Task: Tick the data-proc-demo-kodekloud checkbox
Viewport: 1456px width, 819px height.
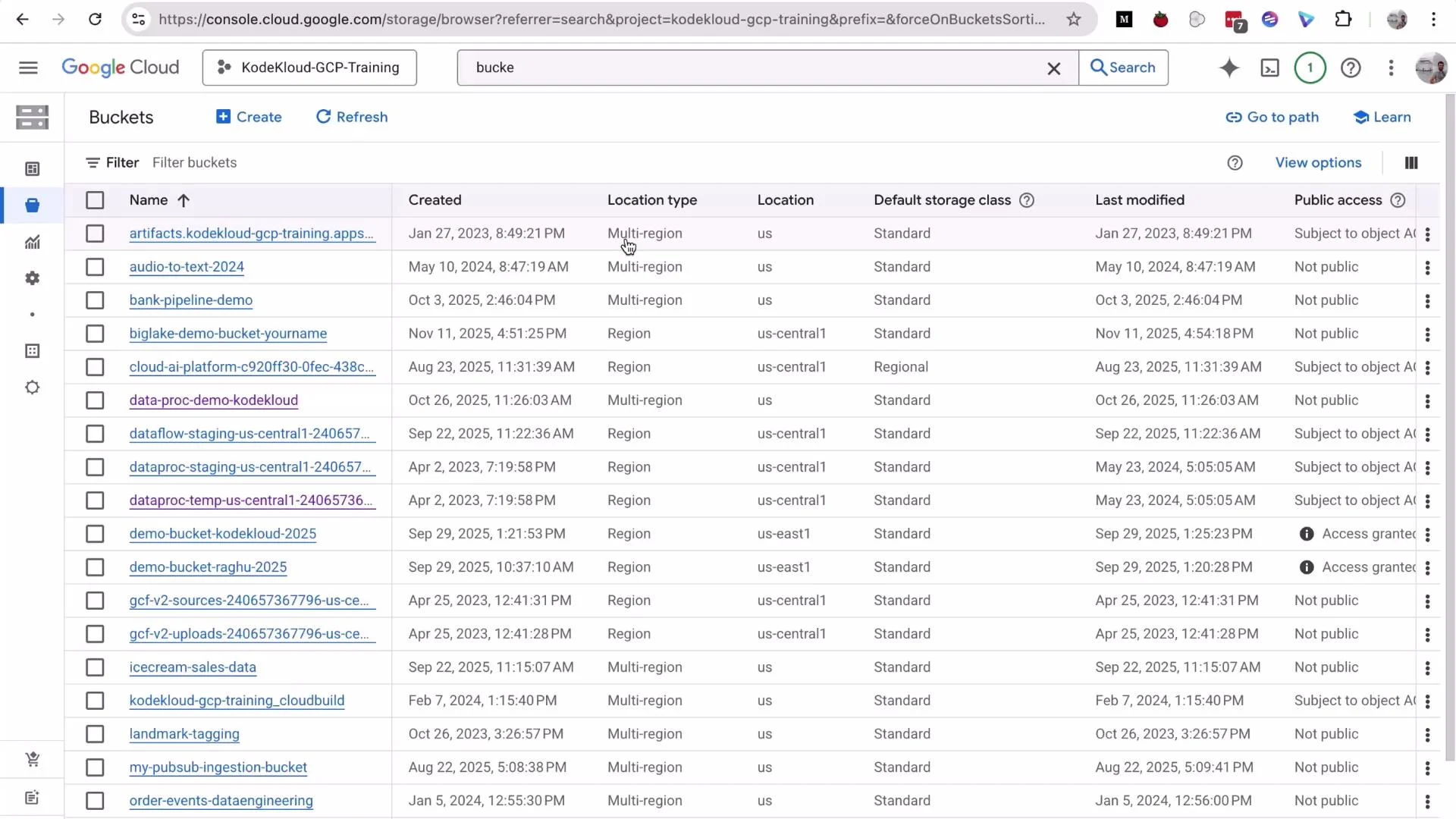Action: (95, 400)
